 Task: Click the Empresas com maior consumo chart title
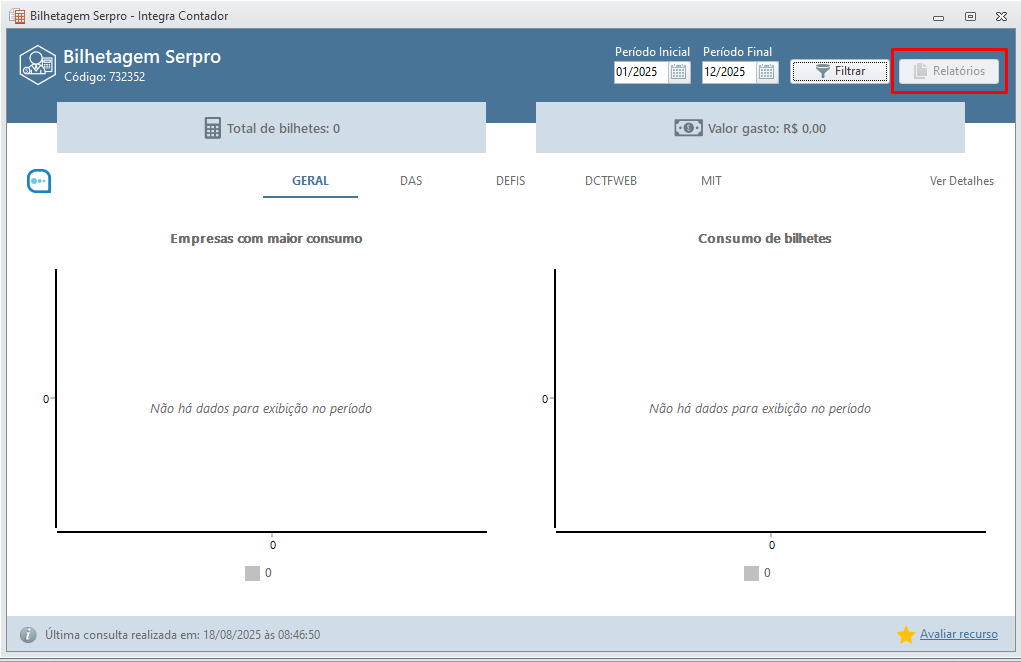pos(266,238)
